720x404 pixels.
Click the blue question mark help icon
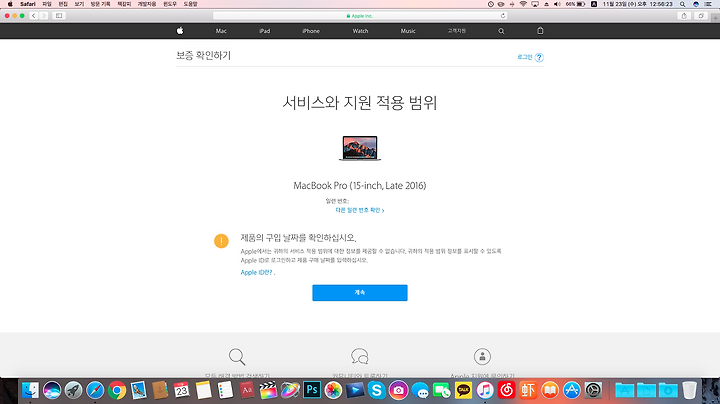point(540,57)
